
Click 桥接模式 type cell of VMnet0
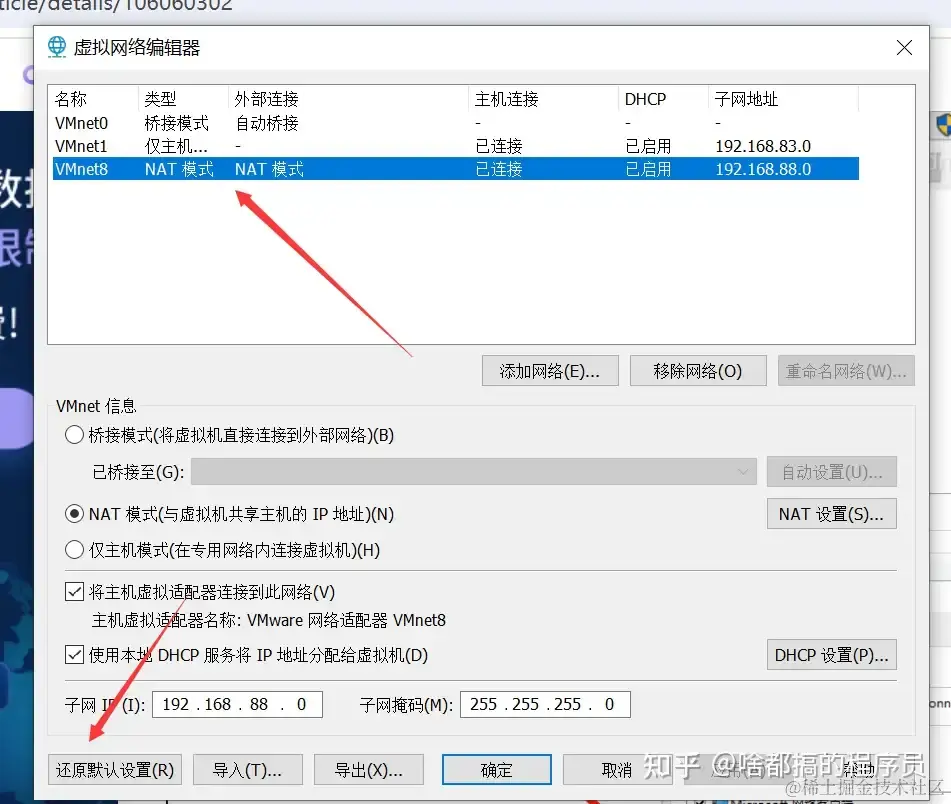tap(176, 123)
